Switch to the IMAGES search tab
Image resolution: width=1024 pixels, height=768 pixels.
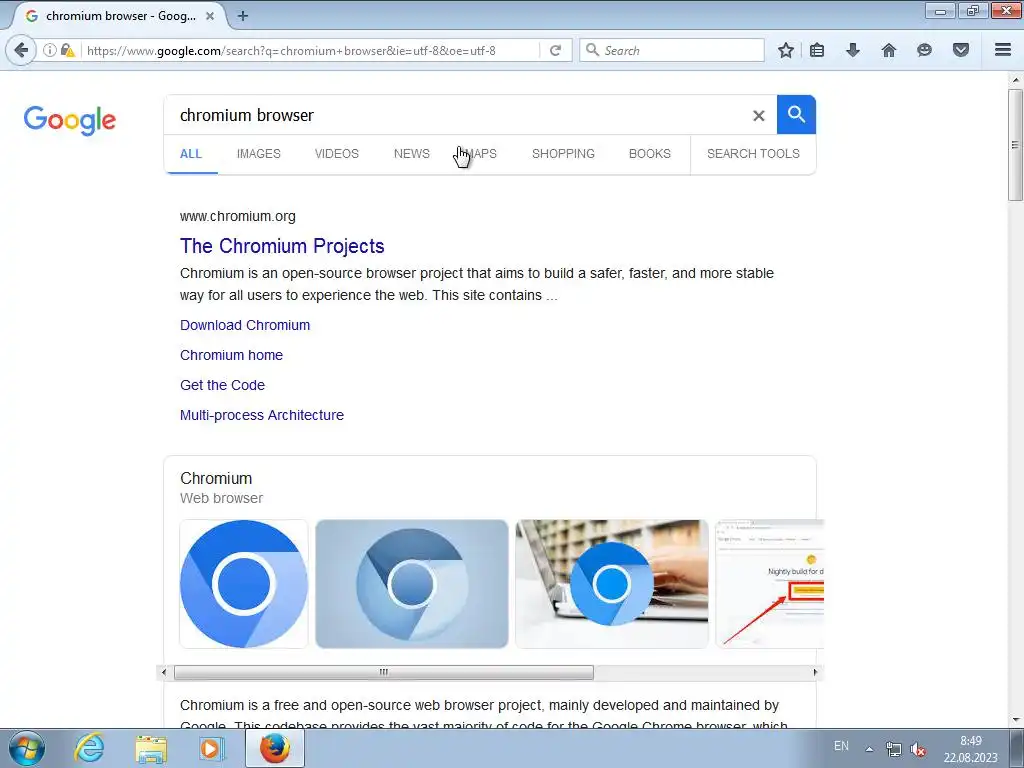[x=259, y=154]
